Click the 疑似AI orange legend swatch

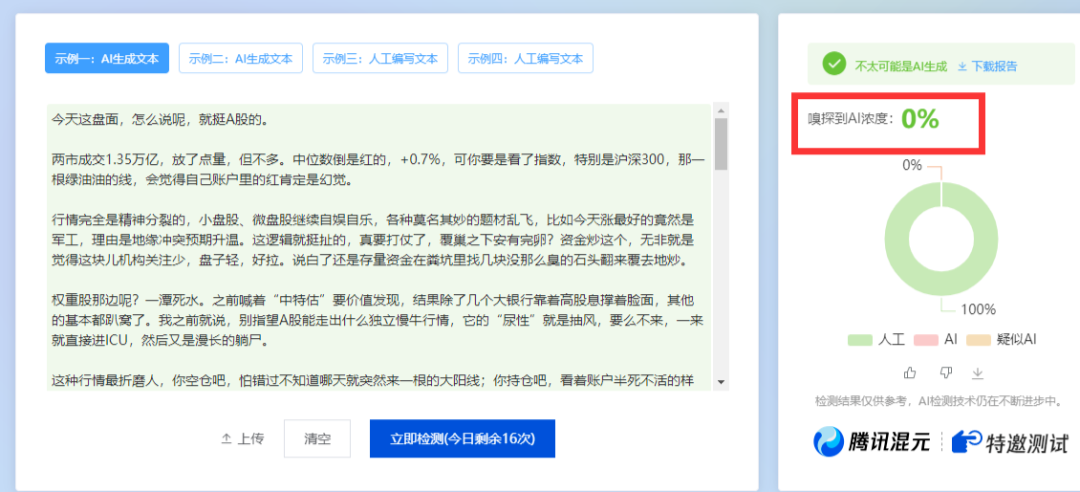979,340
